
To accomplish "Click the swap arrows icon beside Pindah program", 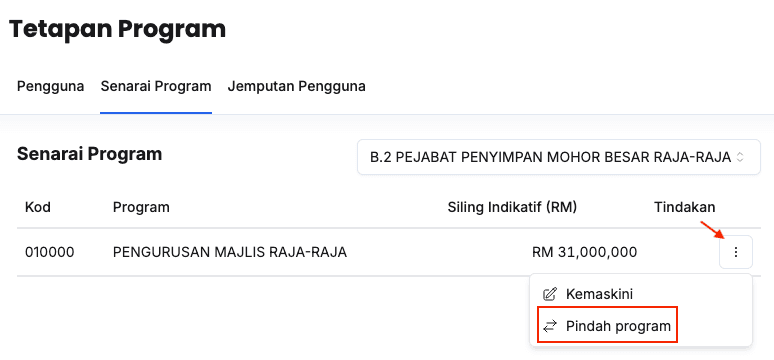I will point(549,326).
